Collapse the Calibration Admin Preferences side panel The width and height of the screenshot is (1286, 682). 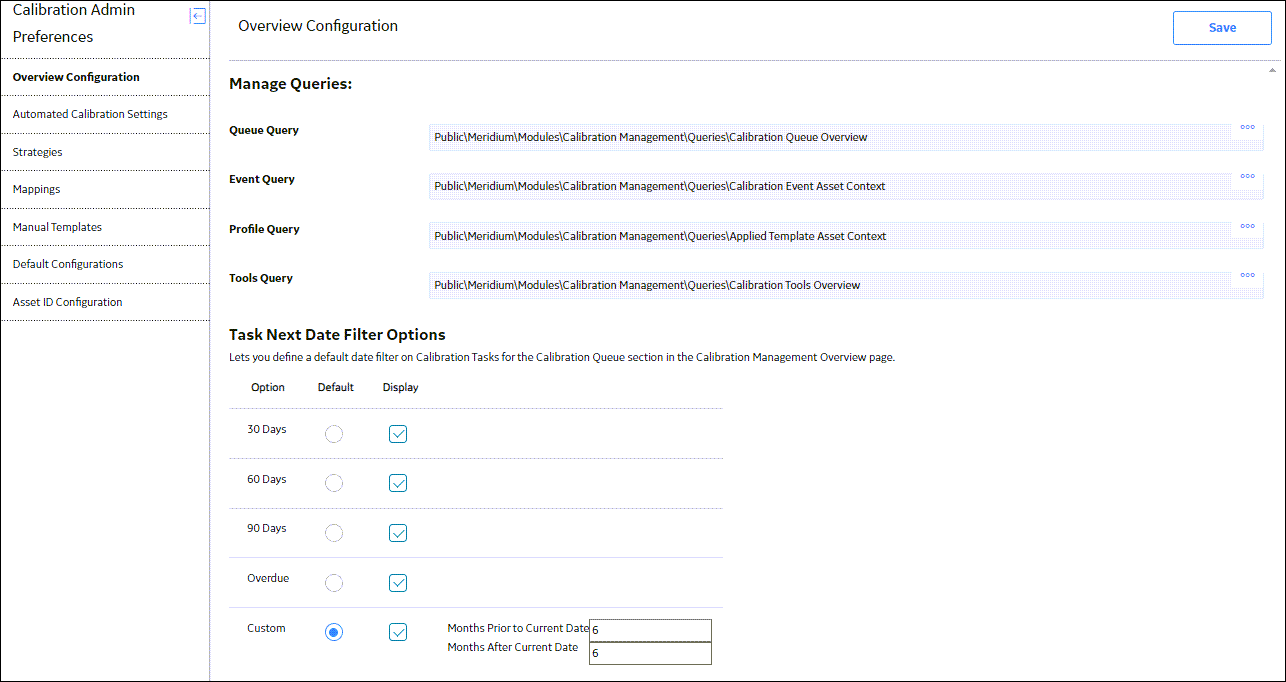click(x=197, y=16)
